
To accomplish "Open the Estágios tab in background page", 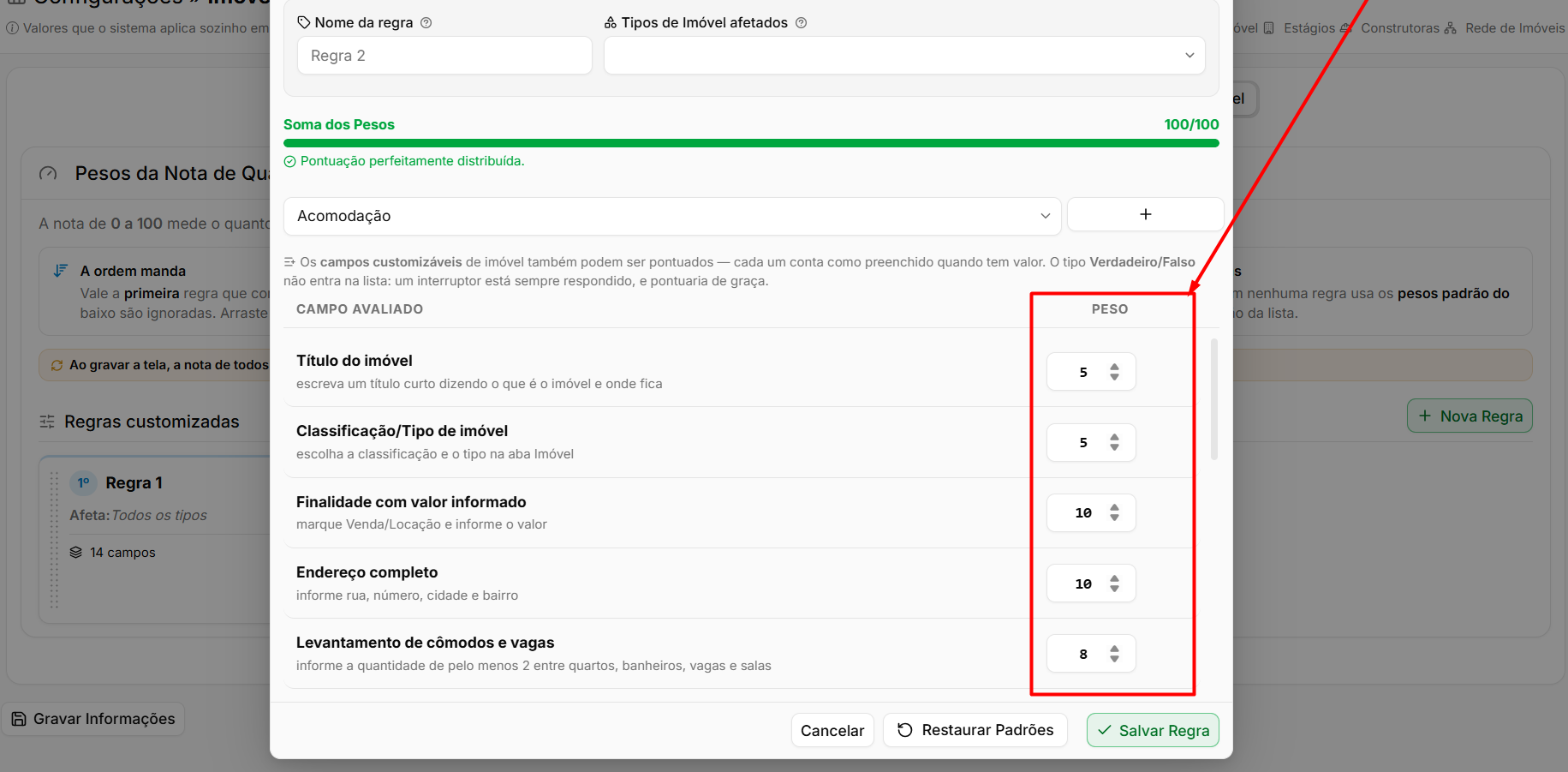I will coord(1301,28).
